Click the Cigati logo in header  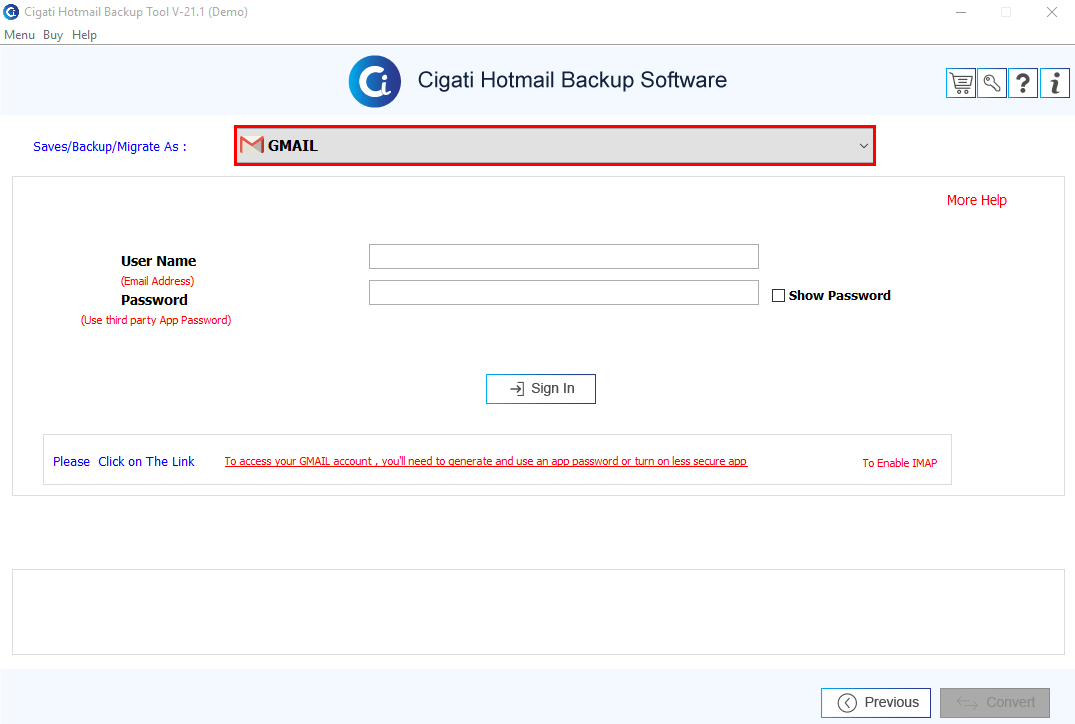pos(374,81)
